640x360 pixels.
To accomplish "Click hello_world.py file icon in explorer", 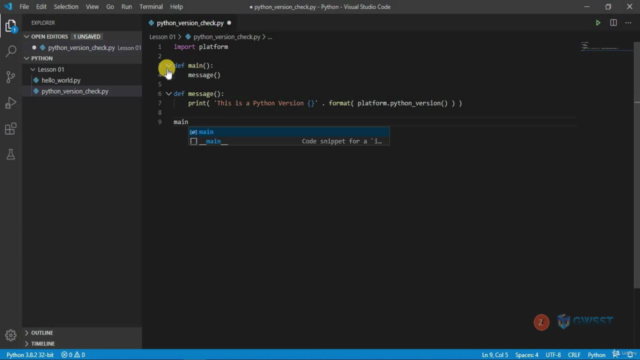I will pos(36,80).
